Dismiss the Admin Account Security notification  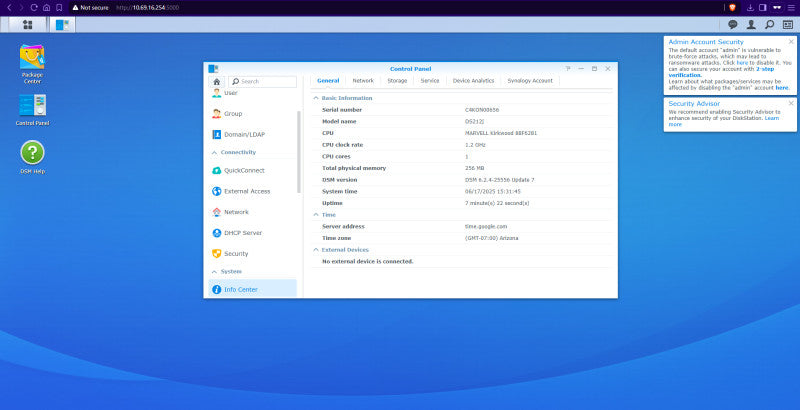coord(791,42)
